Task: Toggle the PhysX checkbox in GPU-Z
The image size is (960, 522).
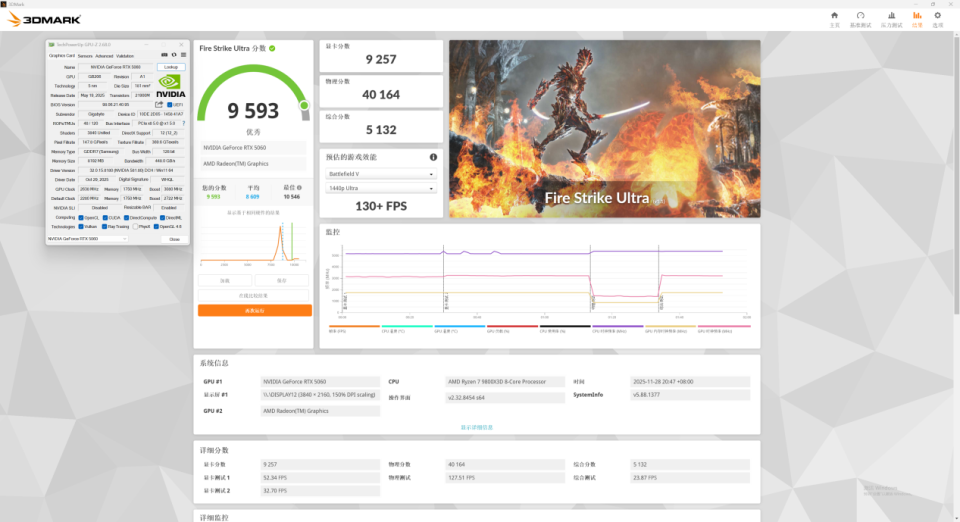Action: 135,226
